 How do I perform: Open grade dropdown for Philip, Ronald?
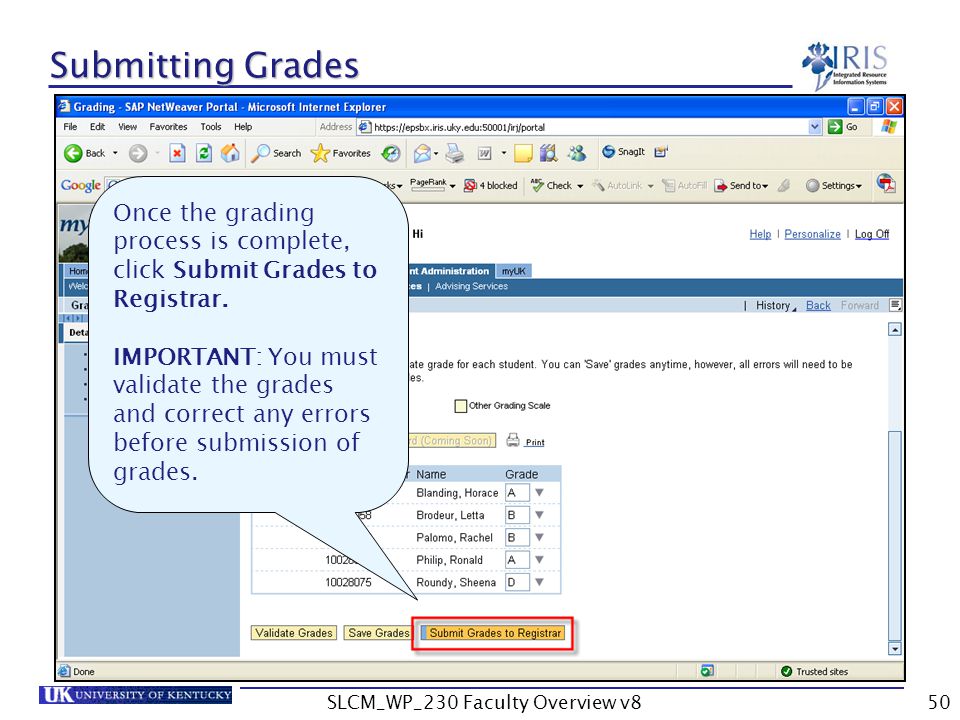point(539,560)
